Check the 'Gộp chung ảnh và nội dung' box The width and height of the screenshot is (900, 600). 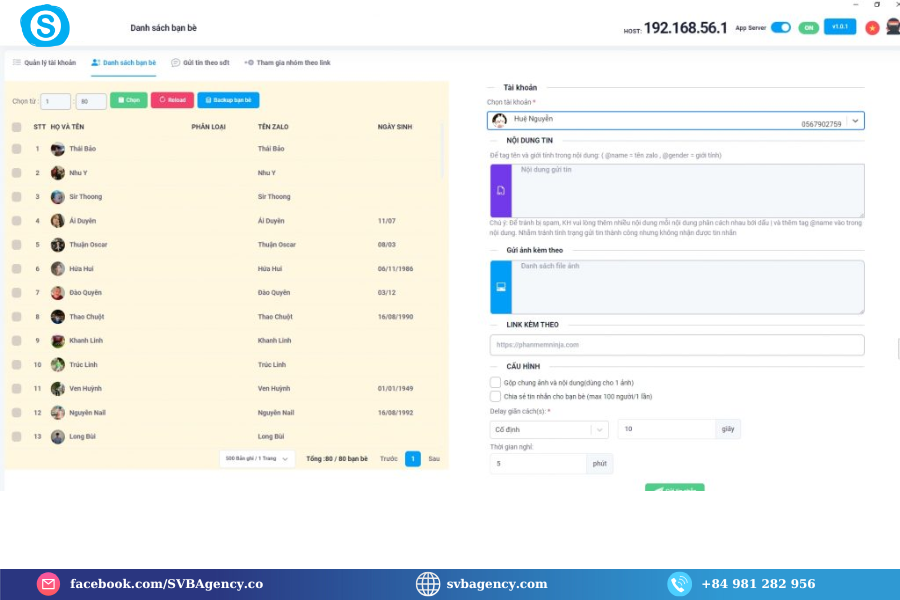(x=495, y=382)
